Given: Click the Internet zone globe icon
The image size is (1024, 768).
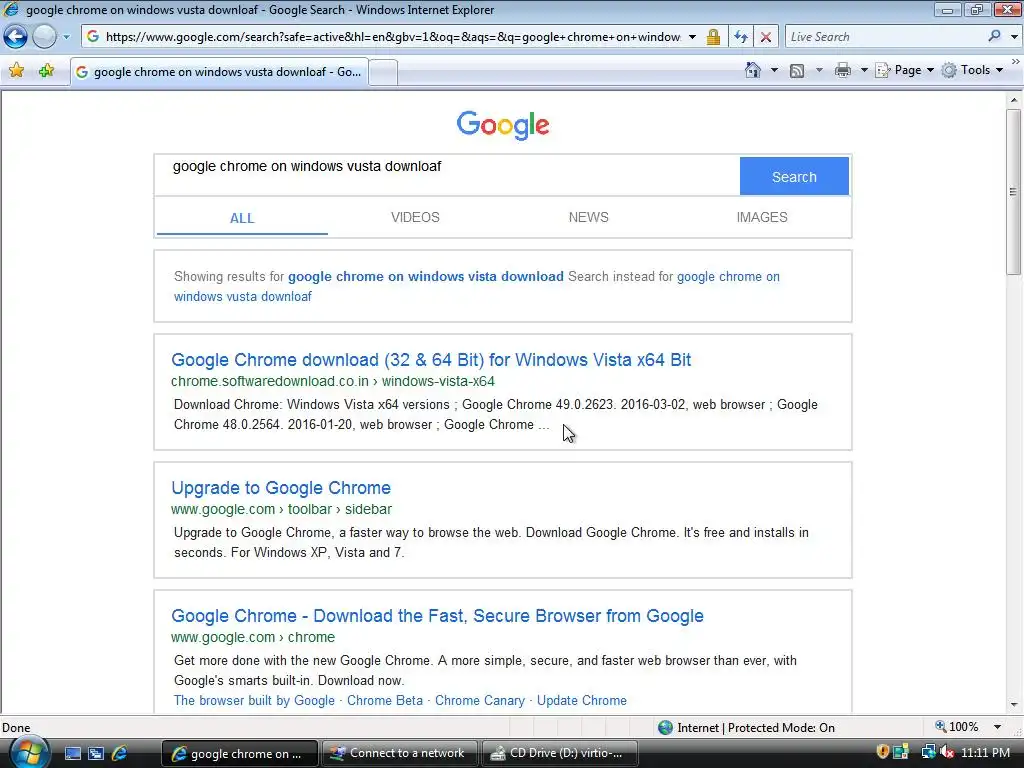Looking at the screenshot, I should click(x=665, y=728).
